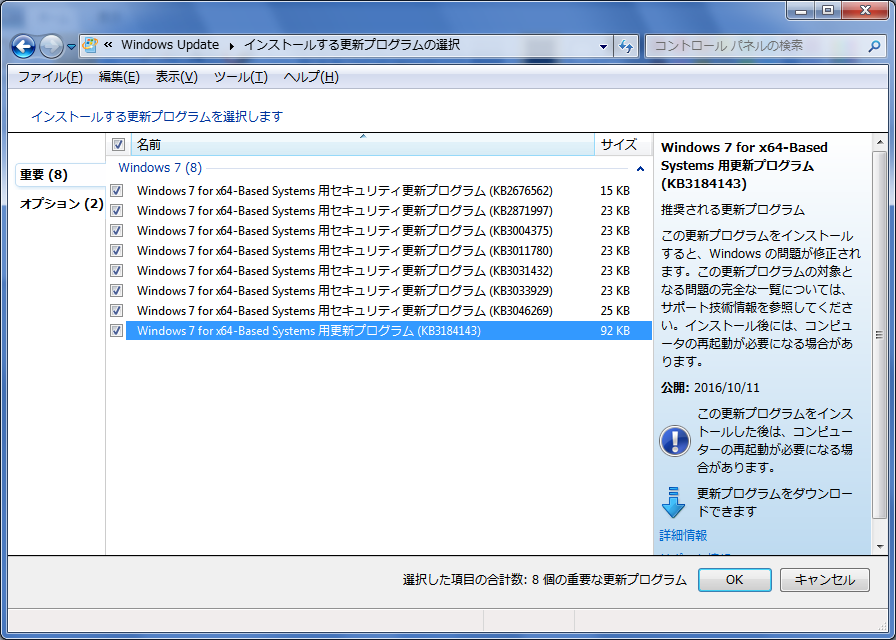Switch to the オプション (2) tab

61,204
